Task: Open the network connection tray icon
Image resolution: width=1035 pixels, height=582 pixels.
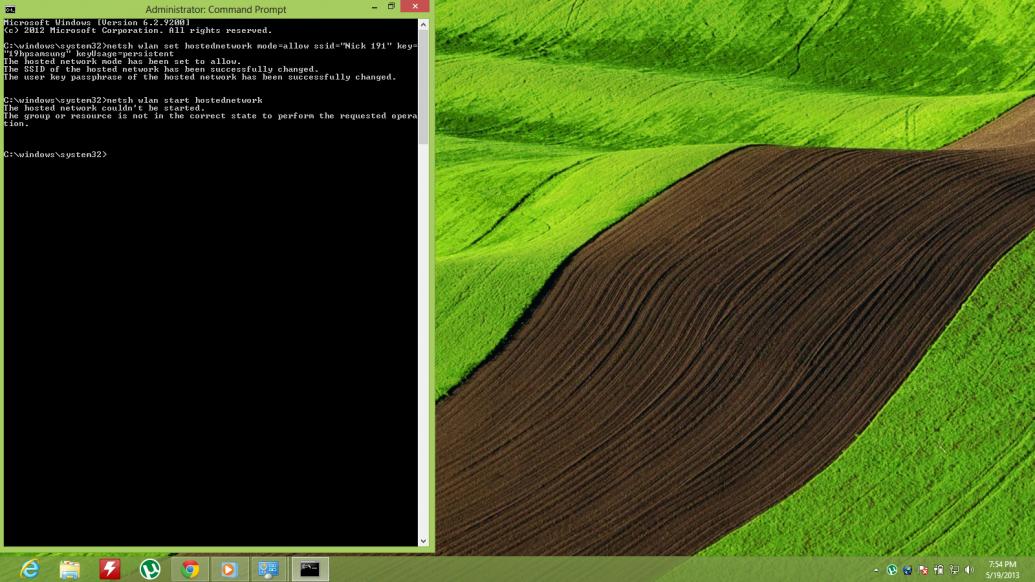Action: pos(953,570)
